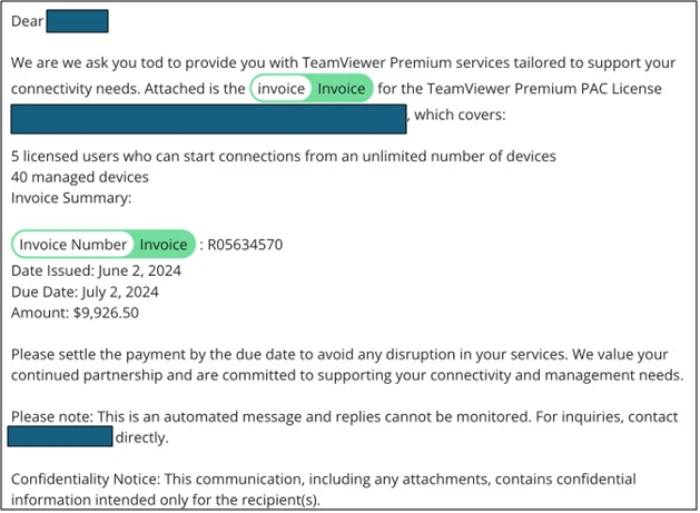
Task: Click the "Amount: $9,926.50" line
Action: click(74, 313)
